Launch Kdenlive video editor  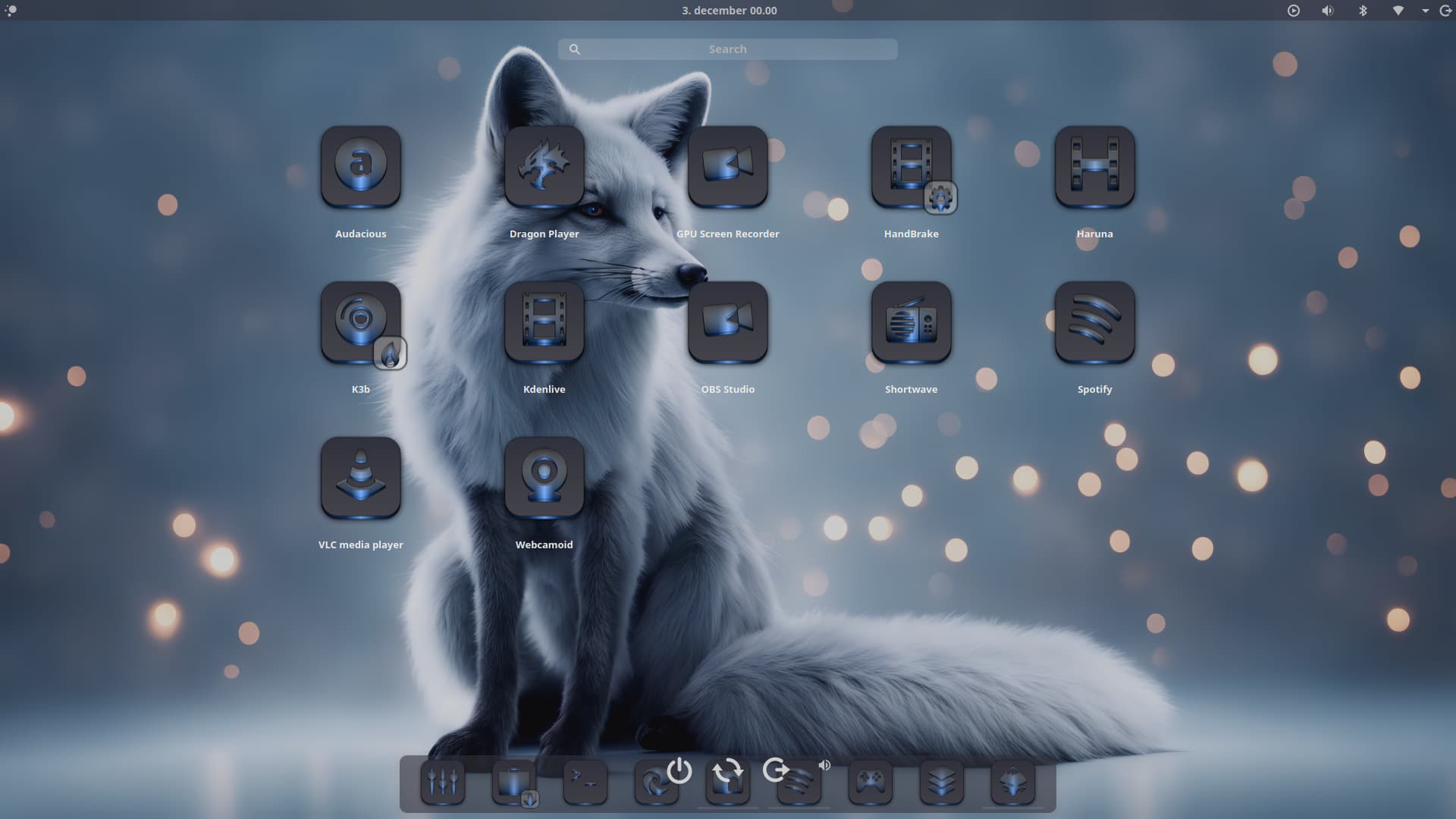[x=544, y=322]
